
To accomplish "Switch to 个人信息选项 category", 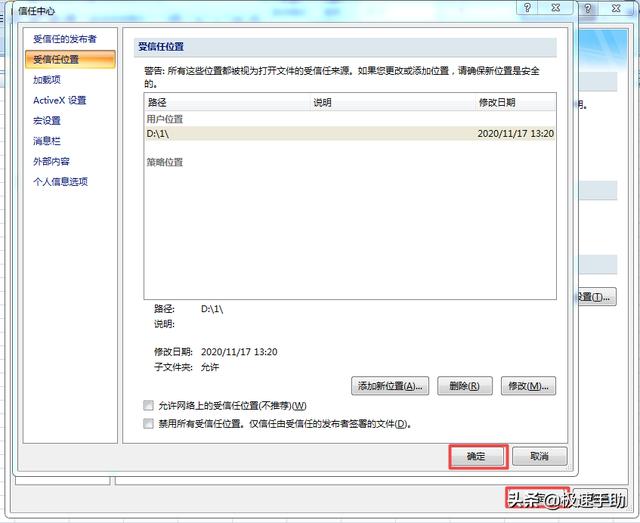I will tap(60, 182).
